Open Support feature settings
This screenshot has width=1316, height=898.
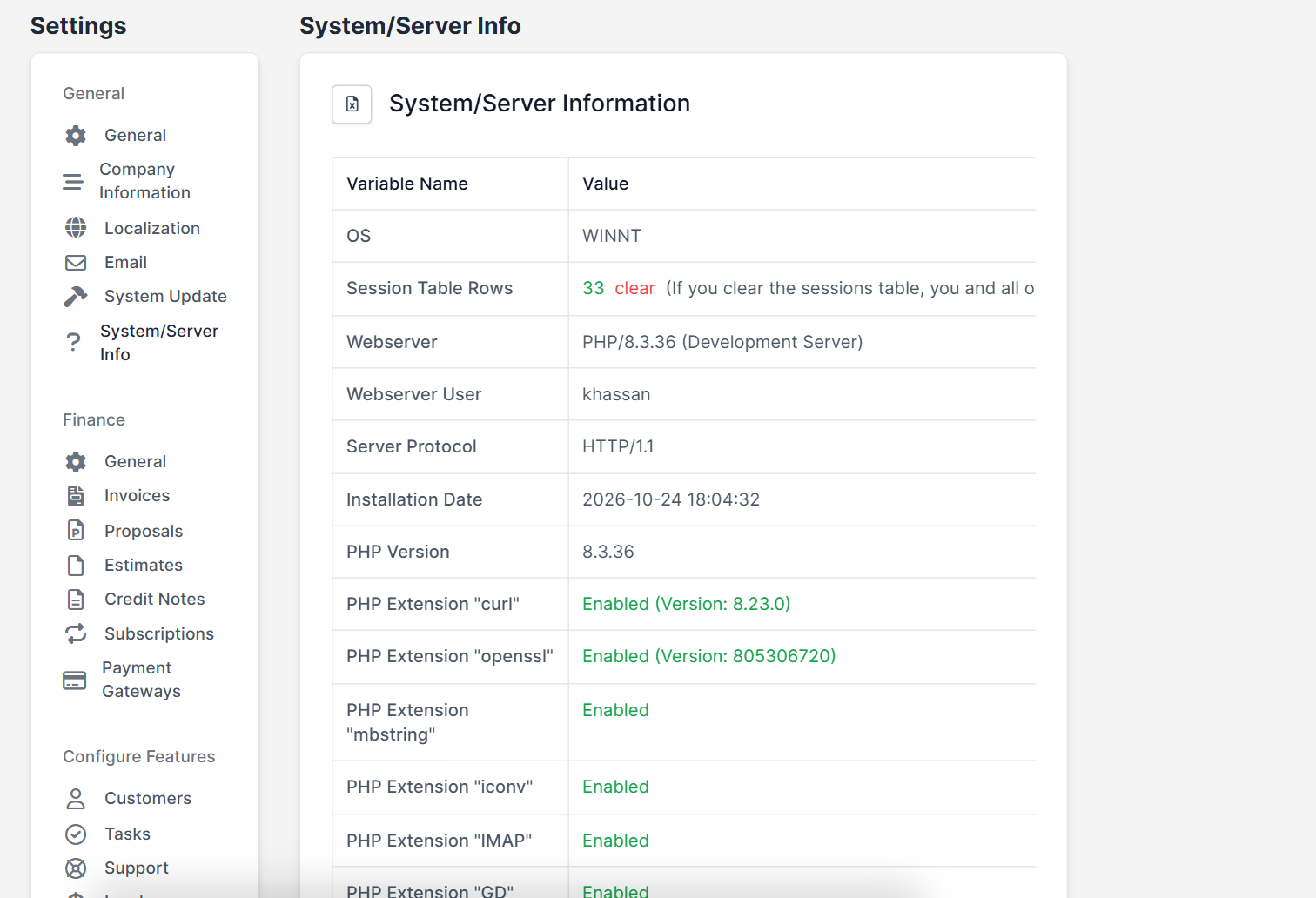pos(137,868)
